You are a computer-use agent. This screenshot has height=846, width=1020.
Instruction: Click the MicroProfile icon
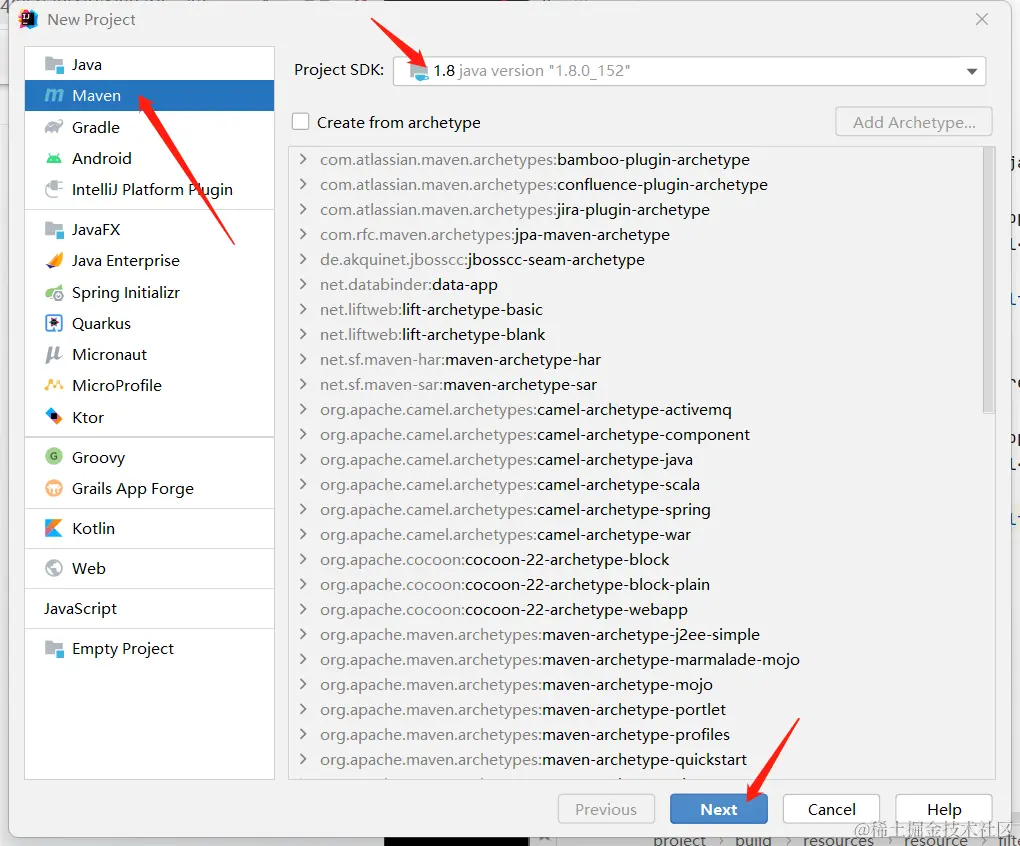pyautogui.click(x=54, y=385)
